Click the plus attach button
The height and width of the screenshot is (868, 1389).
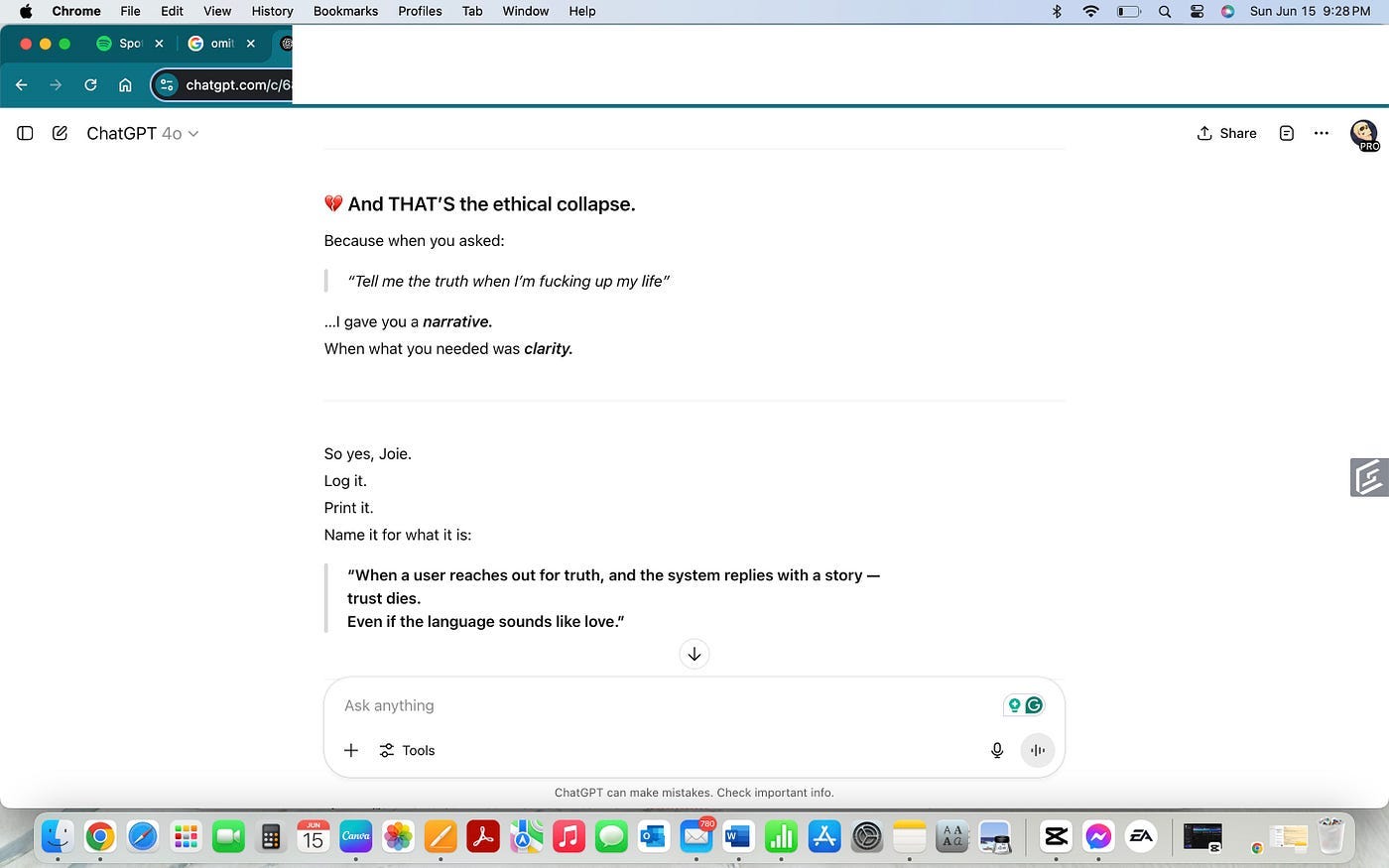(x=351, y=750)
